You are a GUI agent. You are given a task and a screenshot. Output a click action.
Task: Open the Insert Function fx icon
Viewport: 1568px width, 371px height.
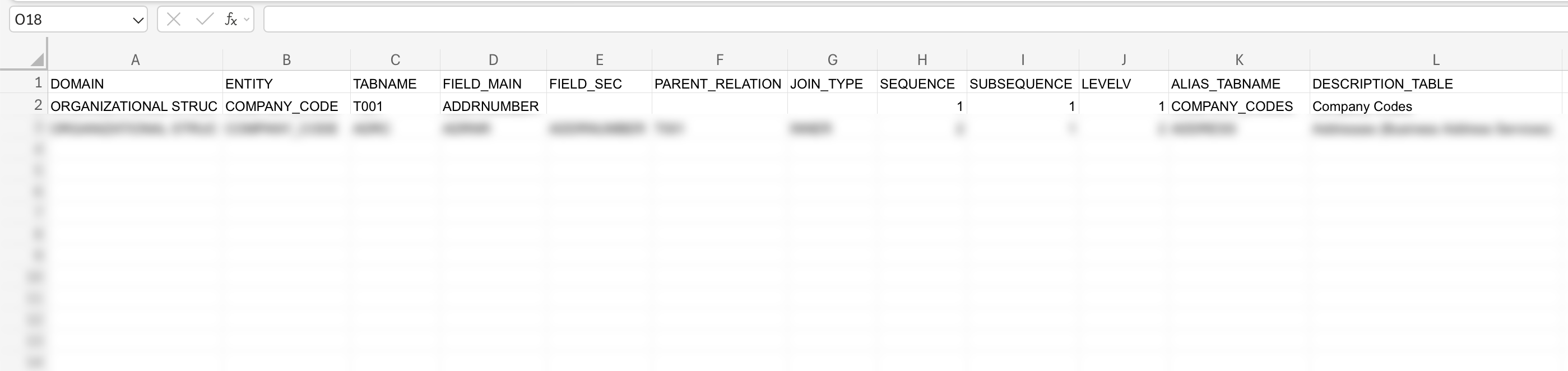coord(231,20)
